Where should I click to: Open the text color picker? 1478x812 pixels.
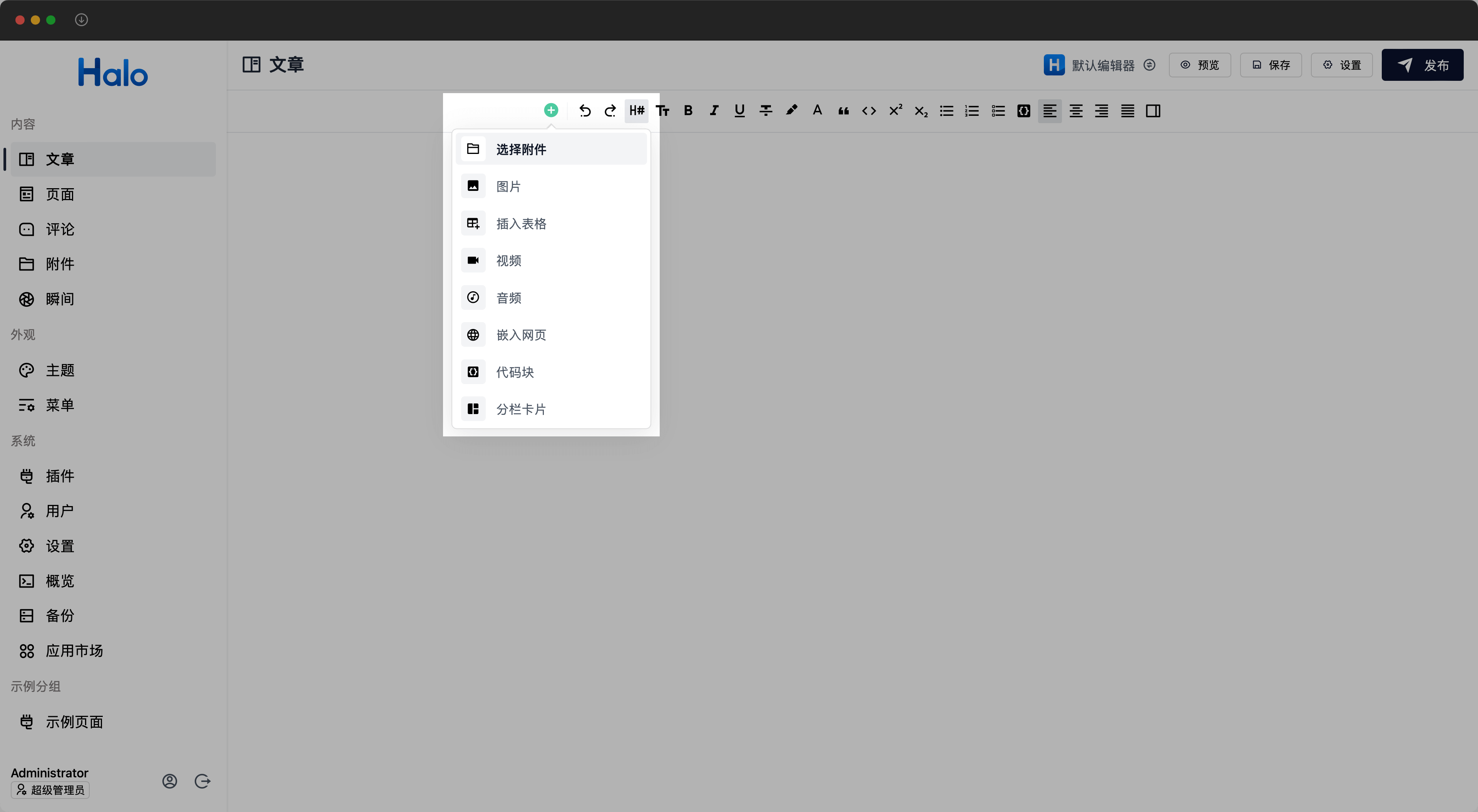pyautogui.click(x=817, y=111)
